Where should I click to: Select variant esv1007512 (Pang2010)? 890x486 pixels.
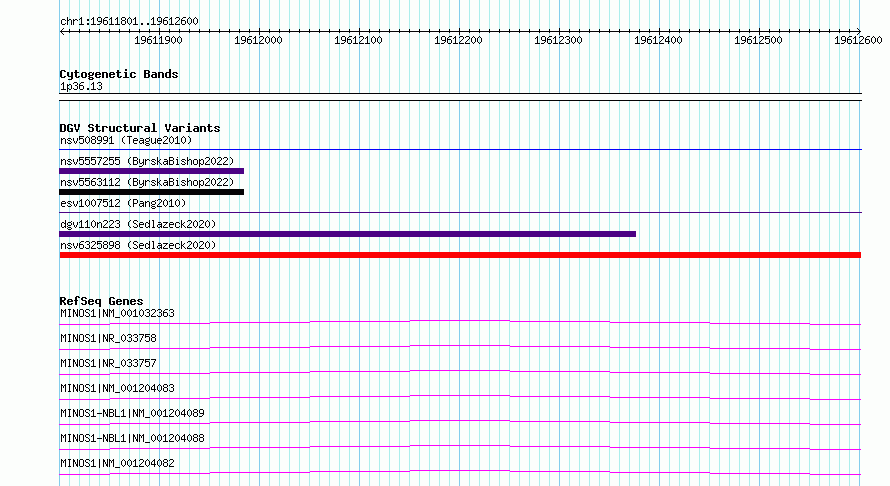pyautogui.click(x=123, y=203)
